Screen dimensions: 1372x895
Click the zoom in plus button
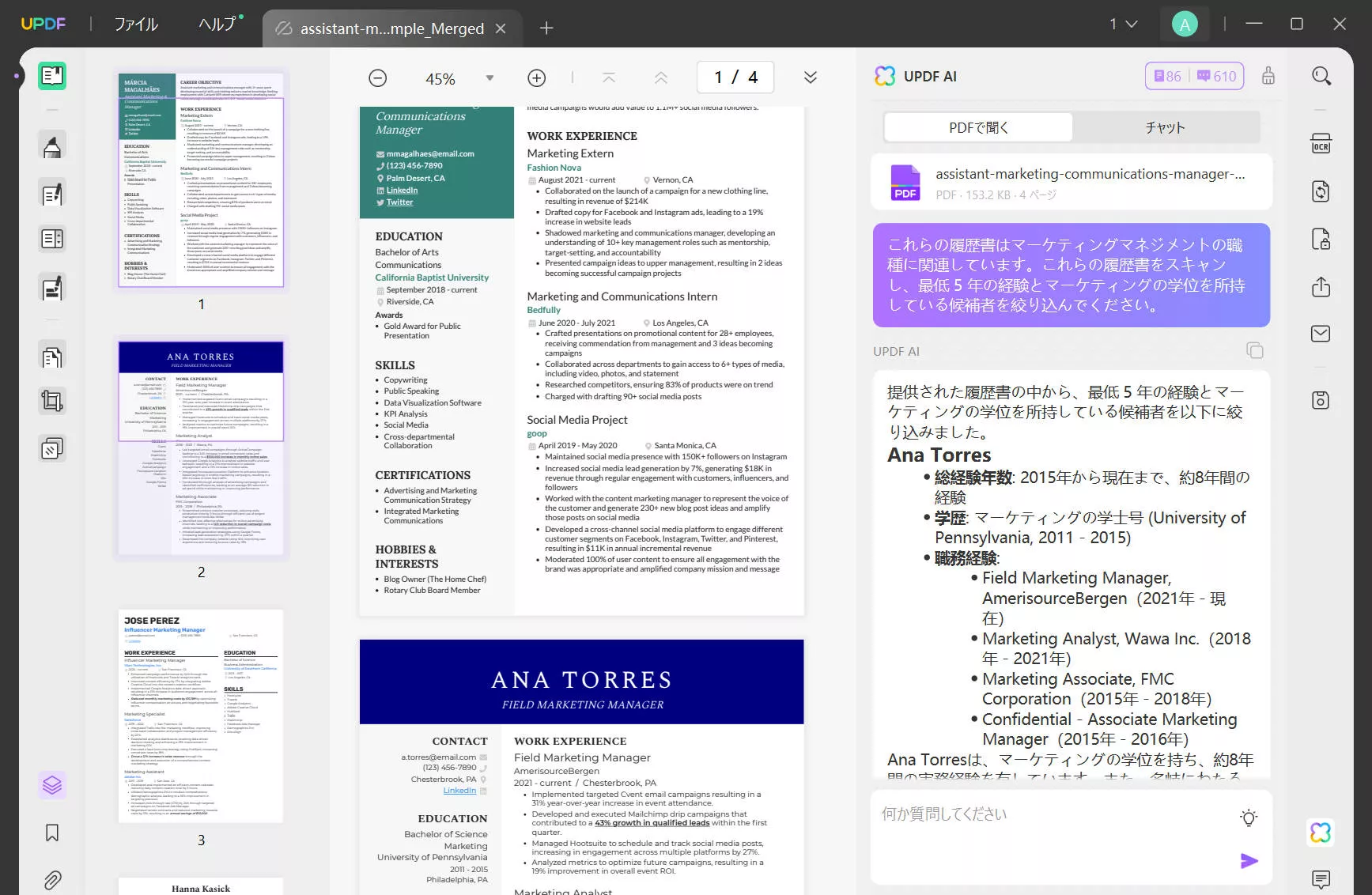(537, 77)
